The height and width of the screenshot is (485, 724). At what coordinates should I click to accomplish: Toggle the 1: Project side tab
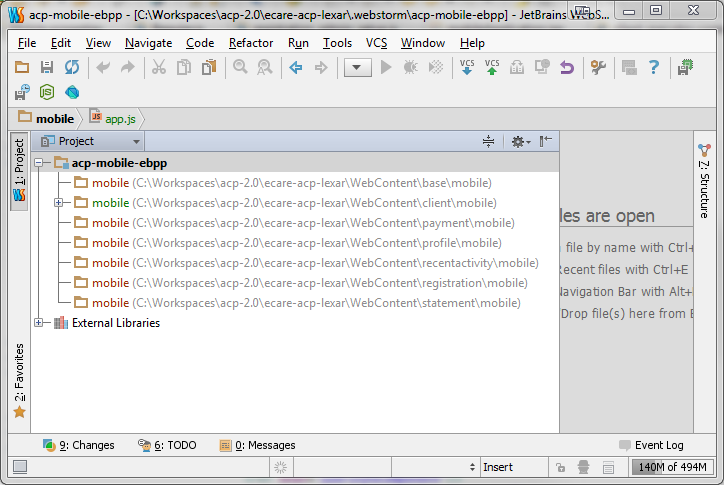pyautogui.click(x=19, y=171)
